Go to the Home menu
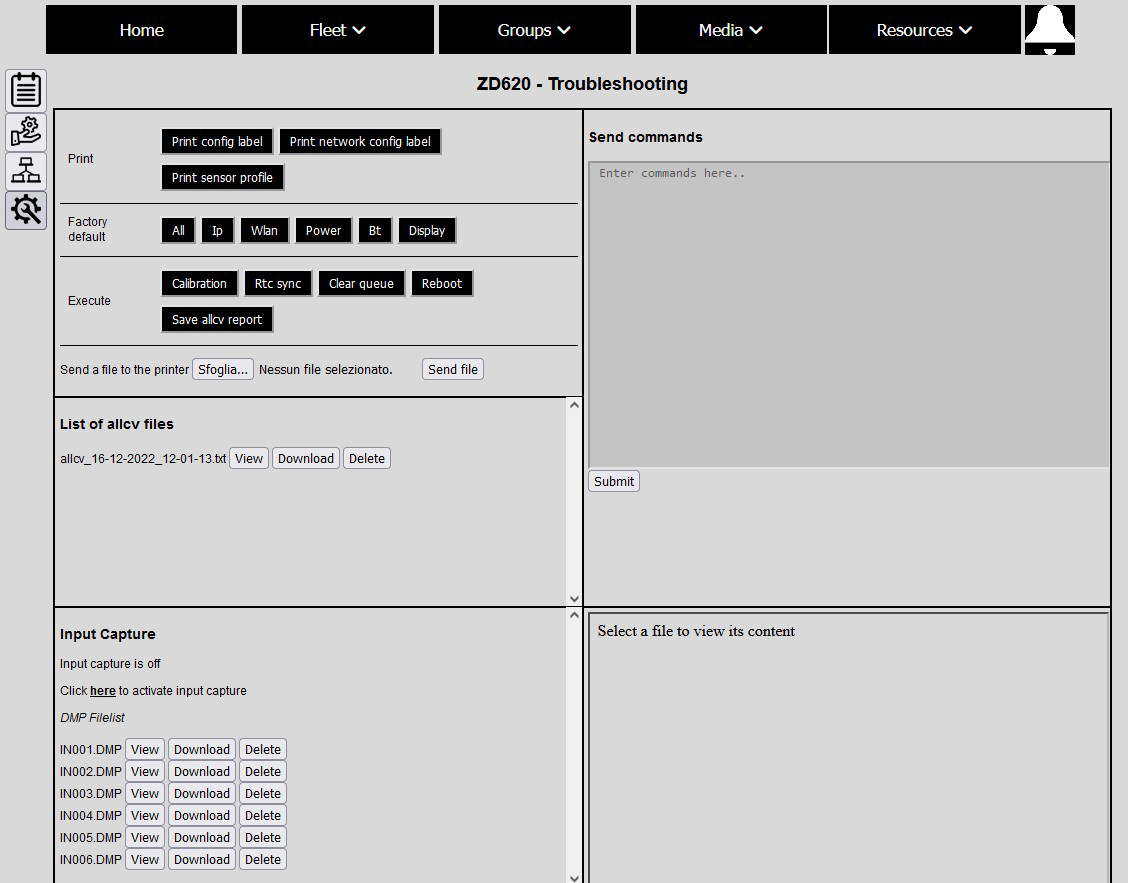 click(x=142, y=30)
